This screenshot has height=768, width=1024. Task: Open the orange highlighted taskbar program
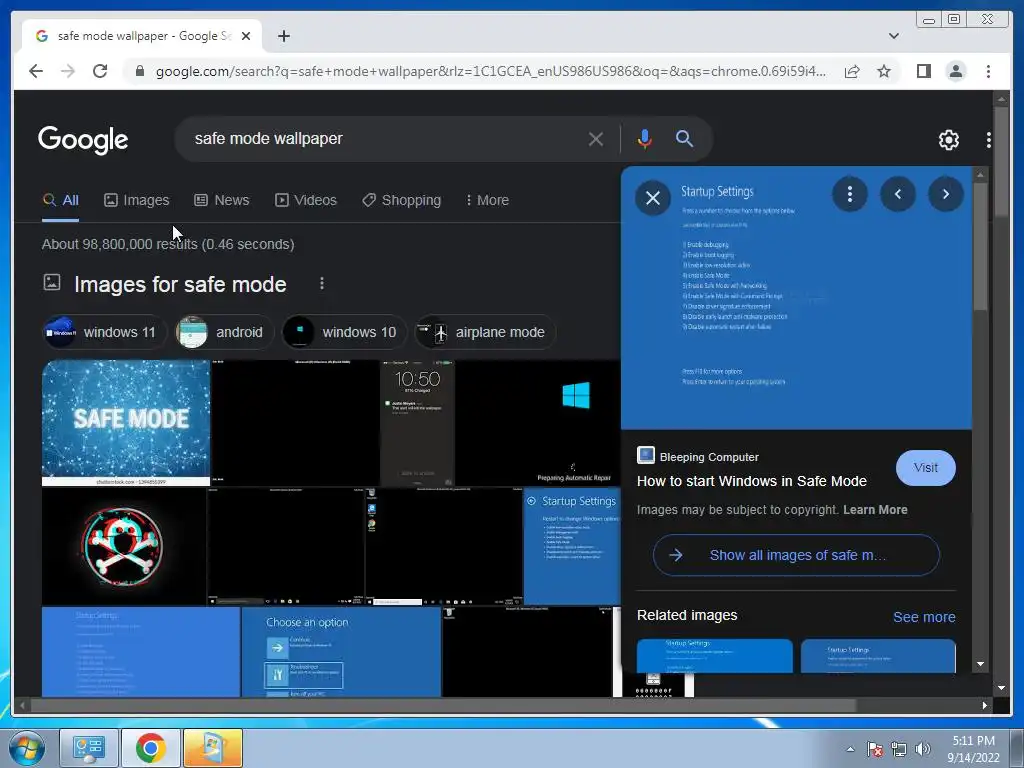tap(213, 748)
